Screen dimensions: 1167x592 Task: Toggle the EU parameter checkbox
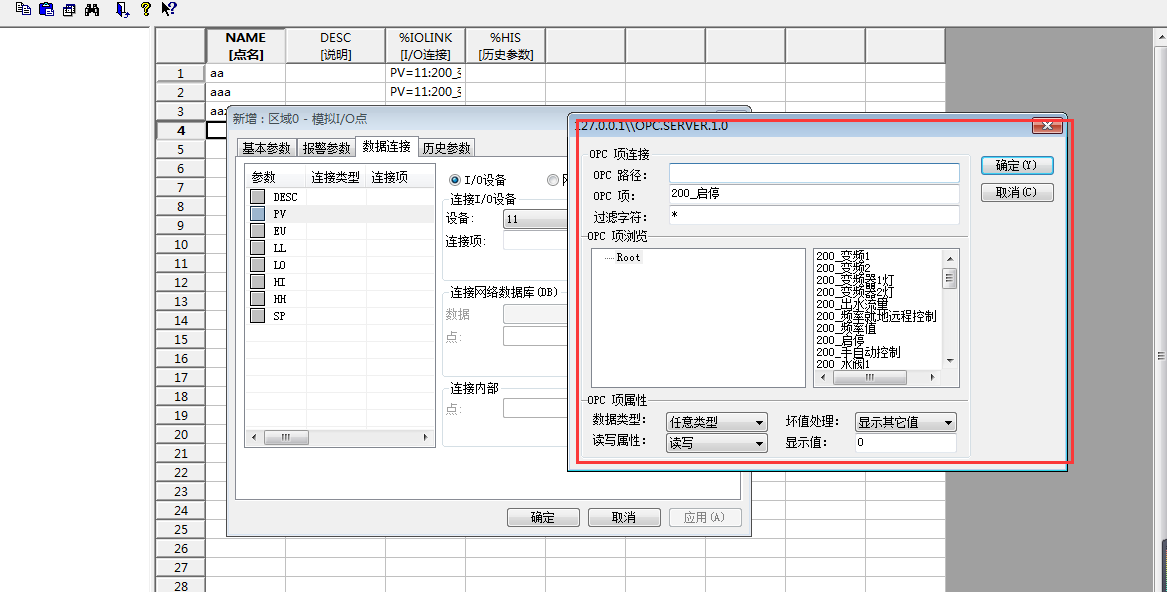pyautogui.click(x=258, y=231)
